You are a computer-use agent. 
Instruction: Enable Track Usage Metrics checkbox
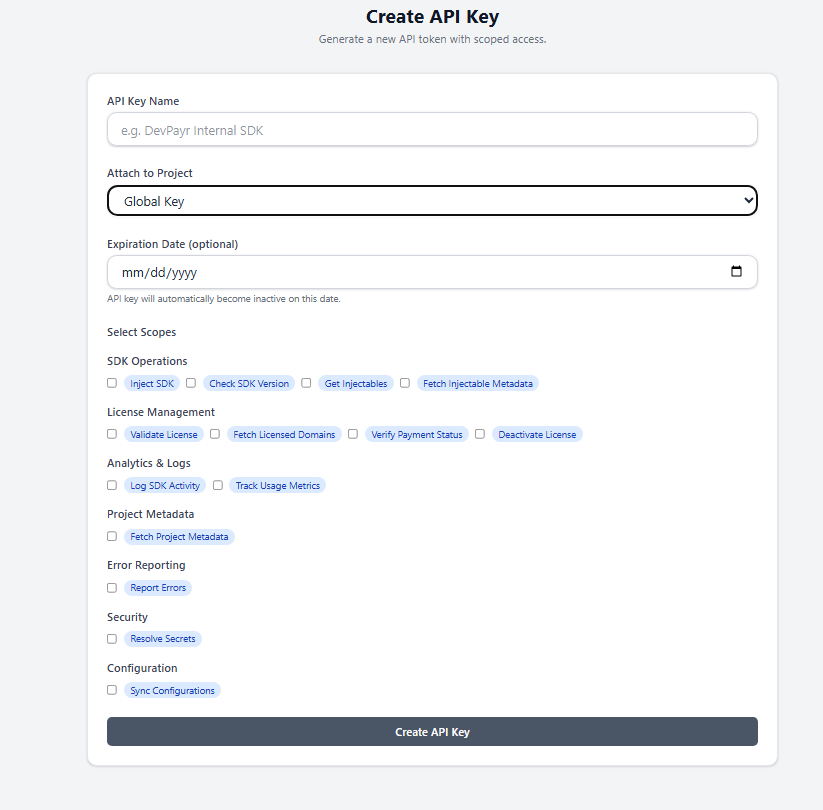pos(218,485)
